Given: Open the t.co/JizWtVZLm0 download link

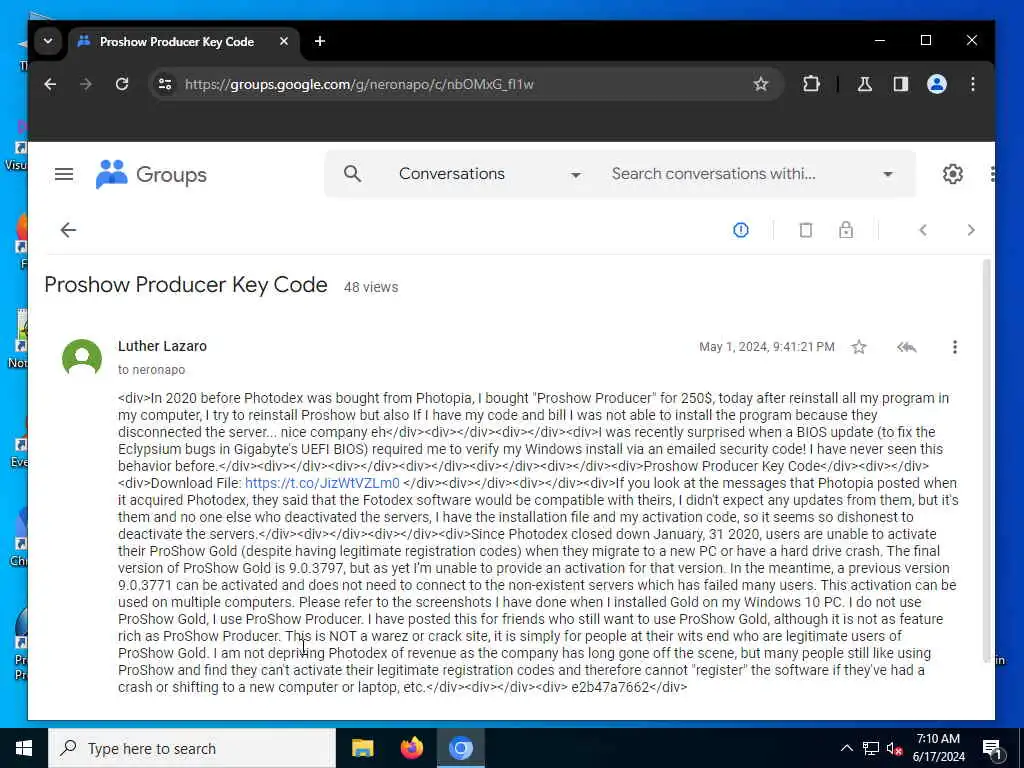Looking at the screenshot, I should (322, 483).
